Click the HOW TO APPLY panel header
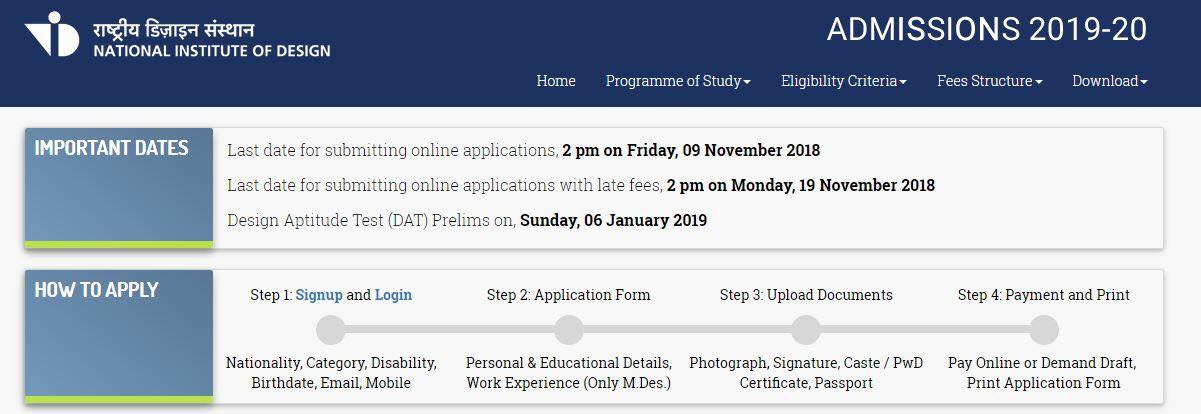This screenshot has height=414, width=1201. click(119, 336)
